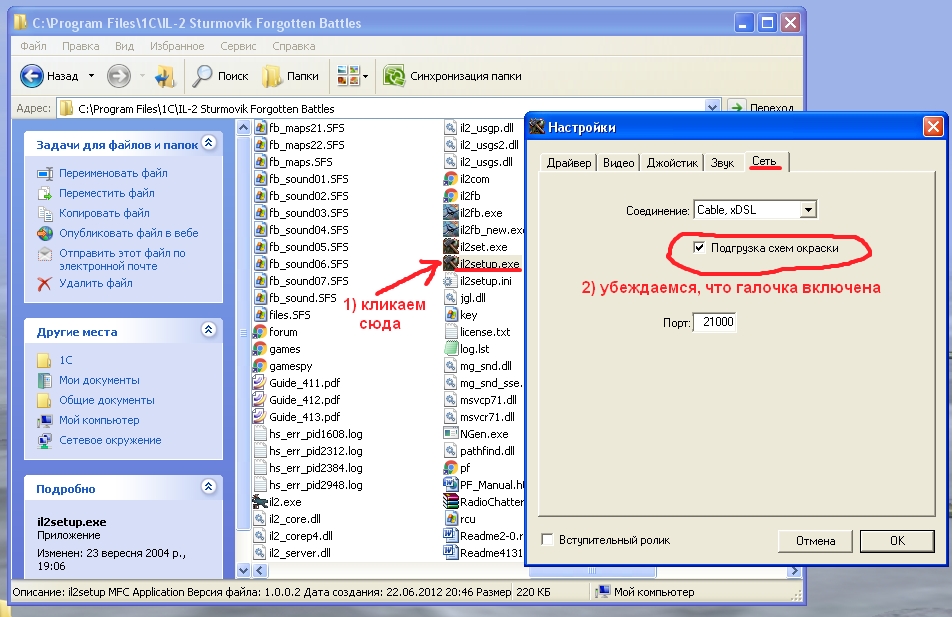
Task: Open Search (Поиск) magnifier in toolbar
Action: point(202,76)
